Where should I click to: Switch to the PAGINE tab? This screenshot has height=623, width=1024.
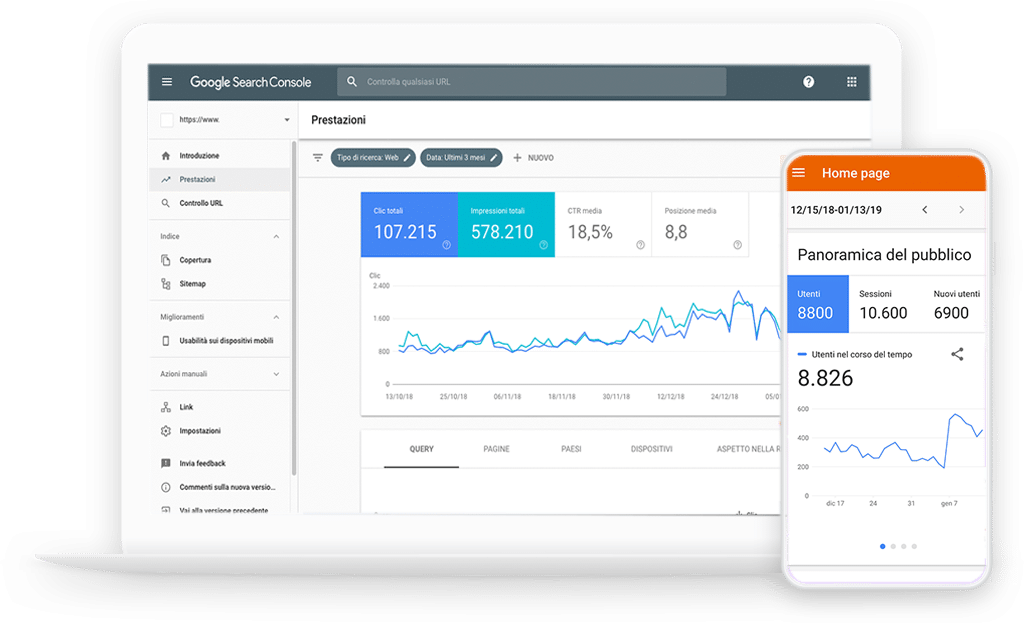pos(496,449)
